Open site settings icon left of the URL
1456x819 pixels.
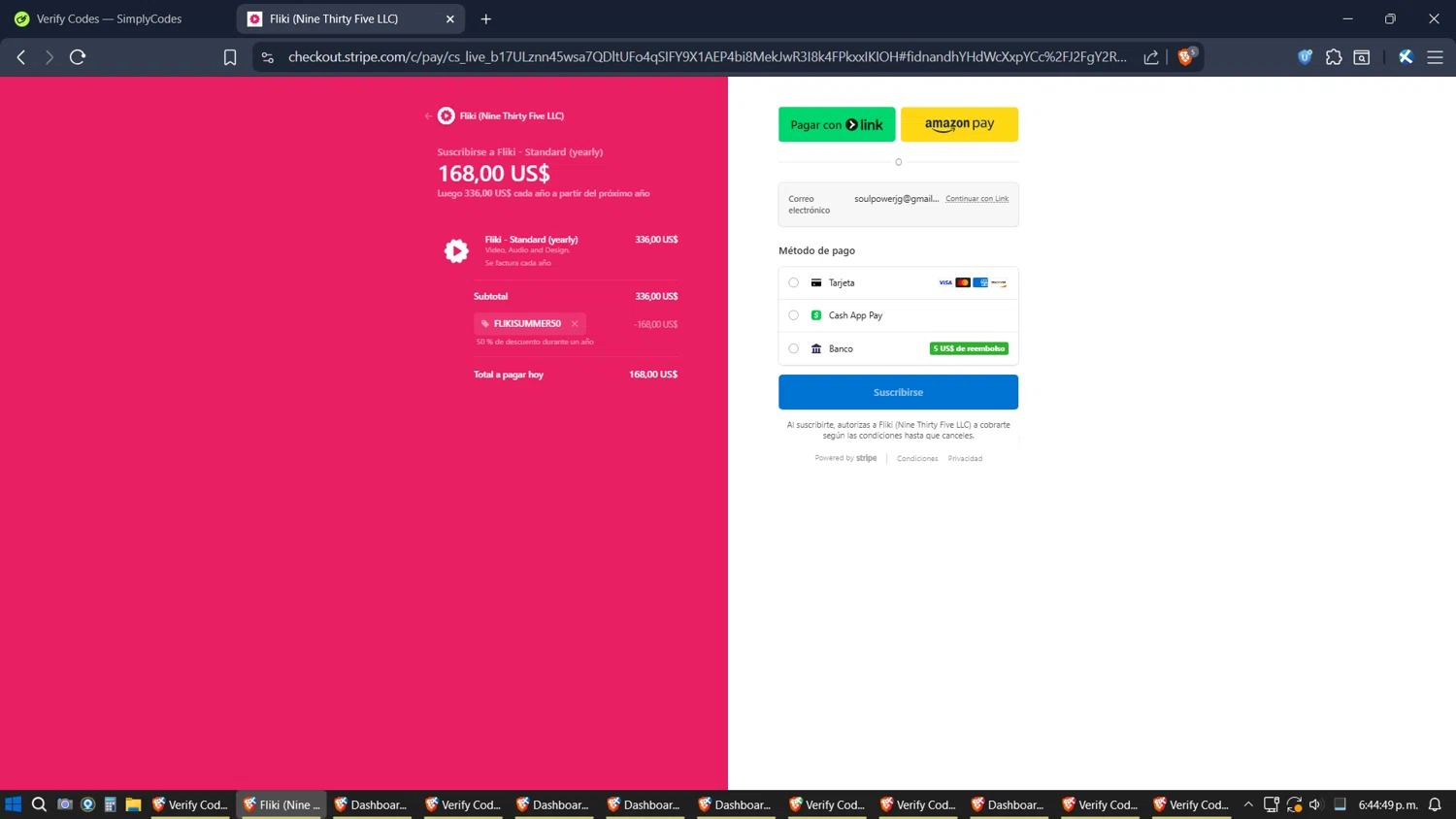tap(268, 57)
